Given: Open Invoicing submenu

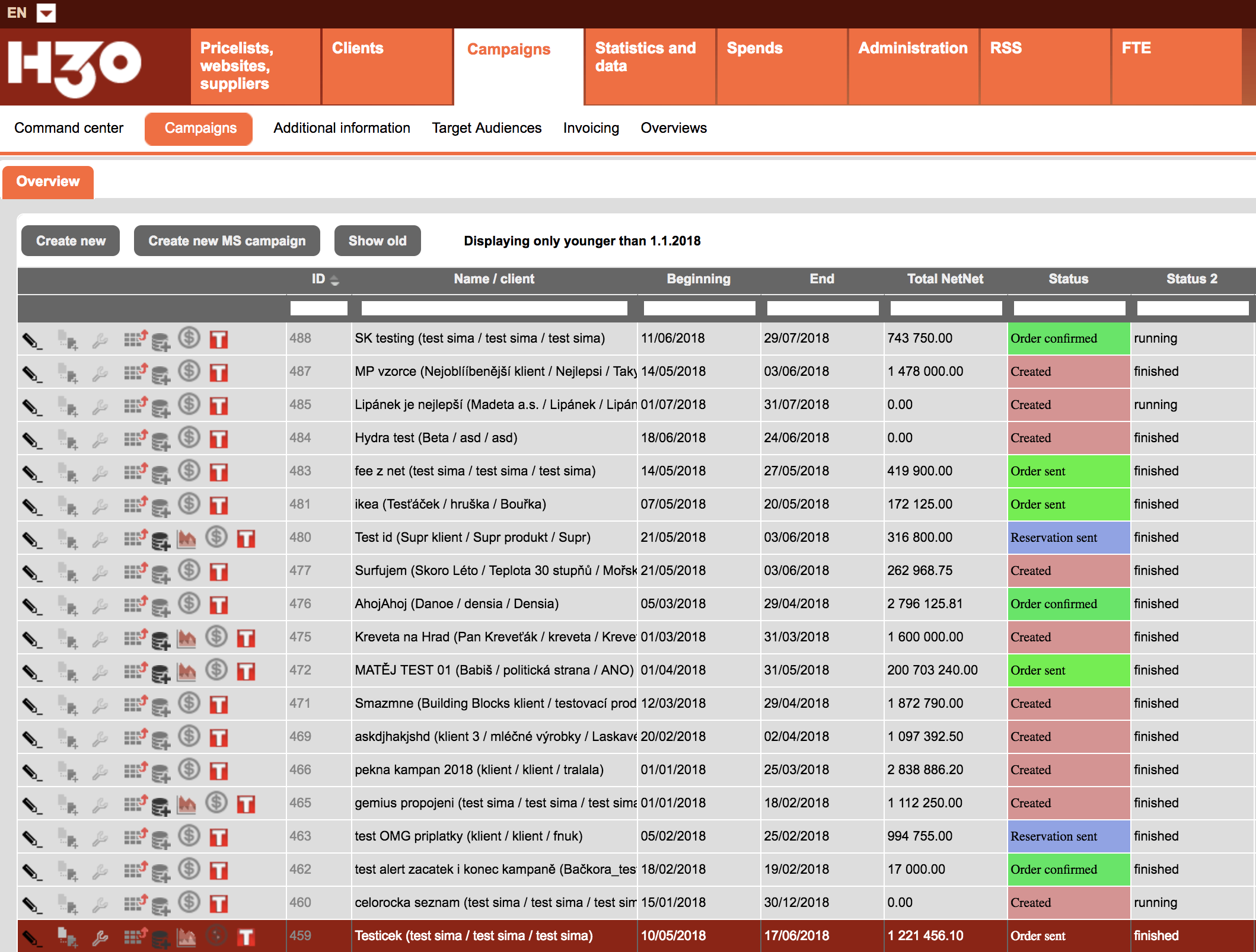Looking at the screenshot, I should click(591, 128).
